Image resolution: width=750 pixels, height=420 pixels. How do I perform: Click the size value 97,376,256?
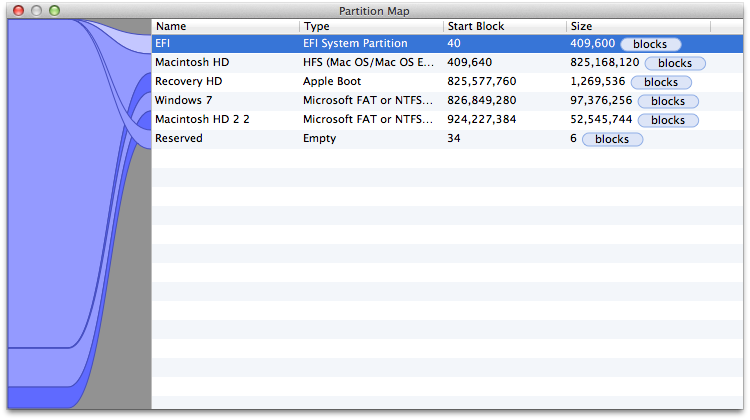tap(601, 100)
